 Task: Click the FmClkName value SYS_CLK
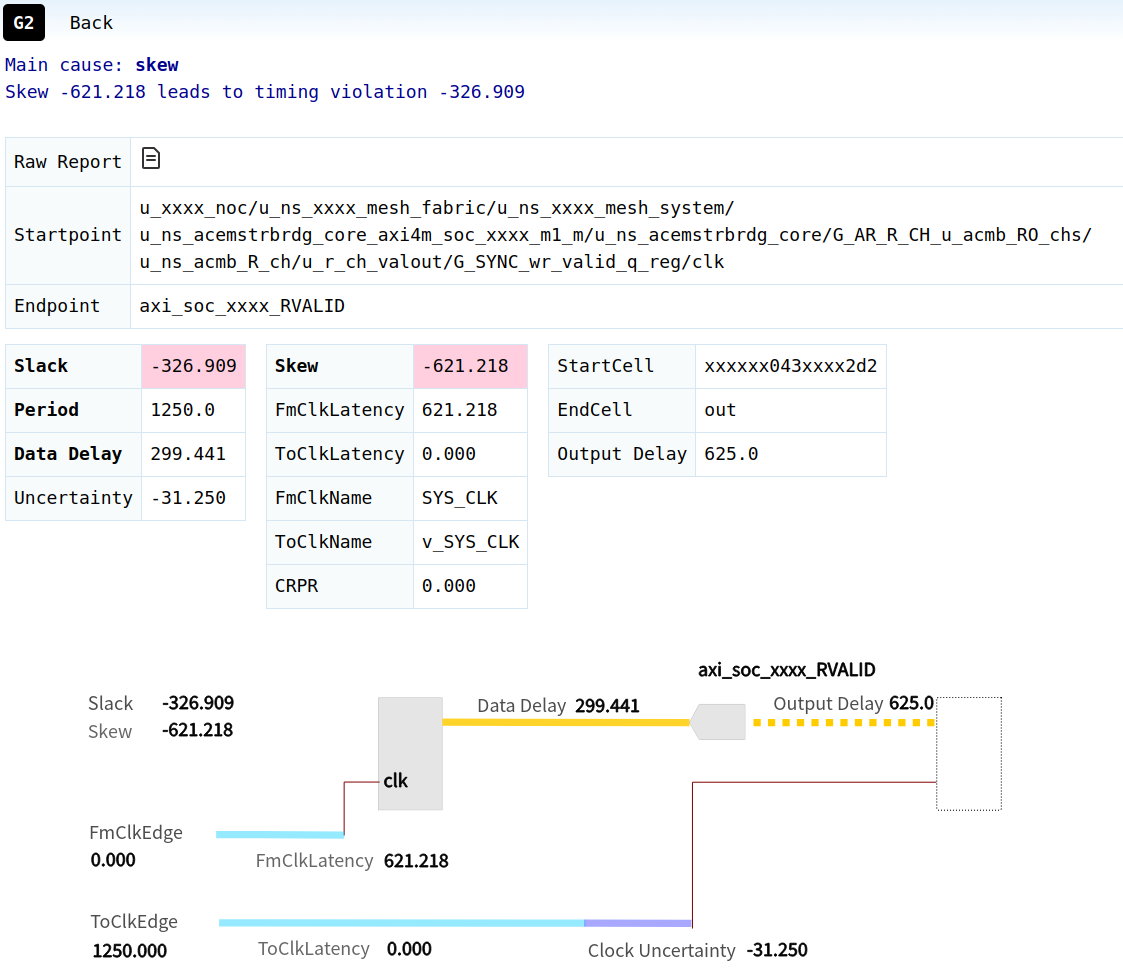(460, 498)
